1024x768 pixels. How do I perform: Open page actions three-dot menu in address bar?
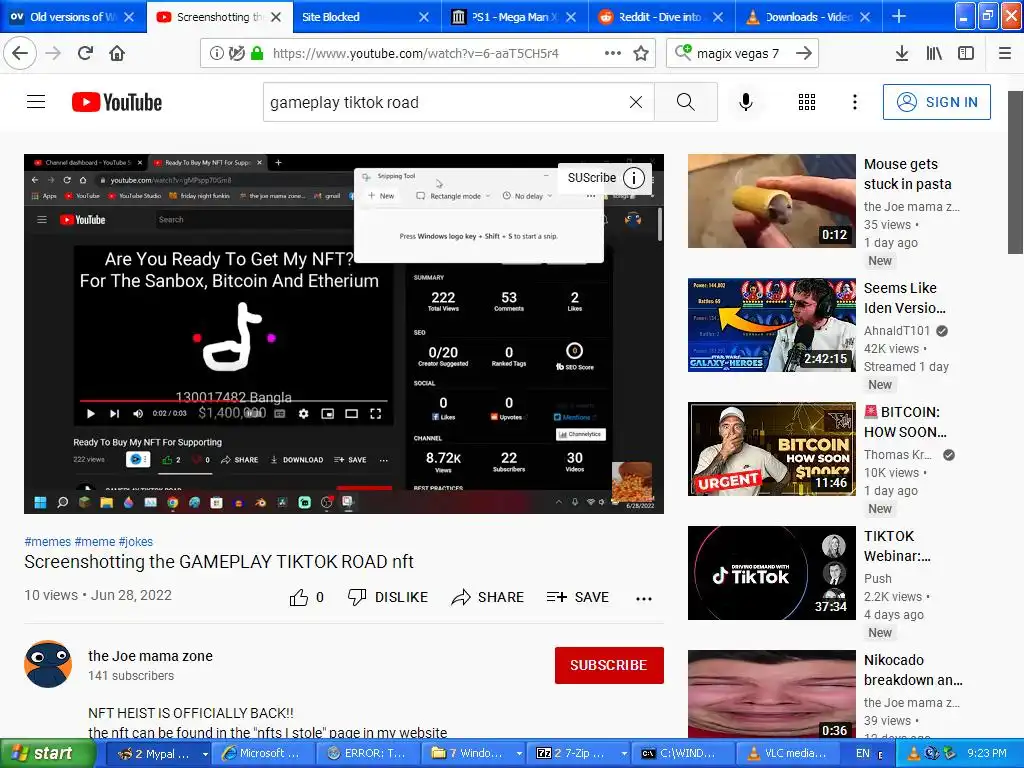click(x=613, y=53)
